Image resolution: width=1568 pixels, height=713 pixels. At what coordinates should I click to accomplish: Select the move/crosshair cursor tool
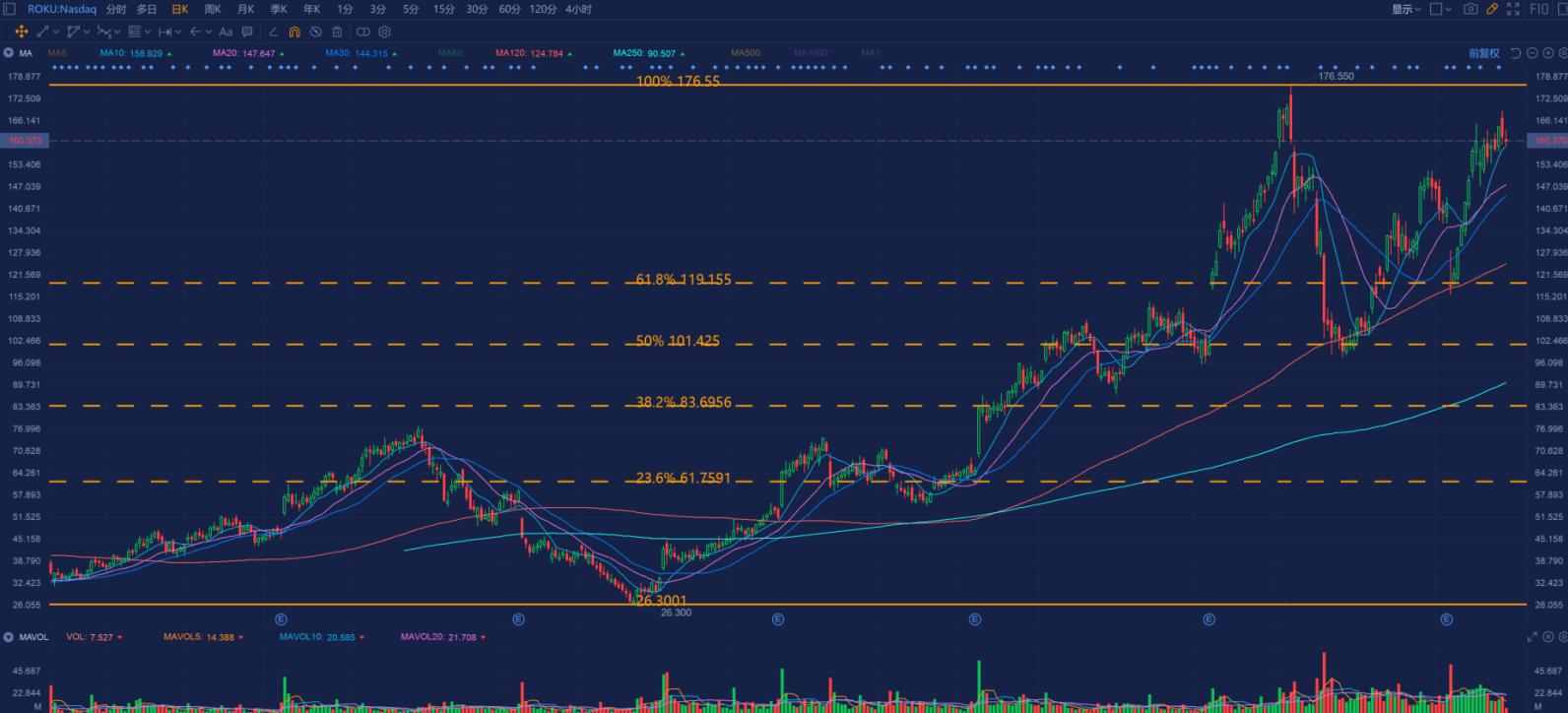22,32
